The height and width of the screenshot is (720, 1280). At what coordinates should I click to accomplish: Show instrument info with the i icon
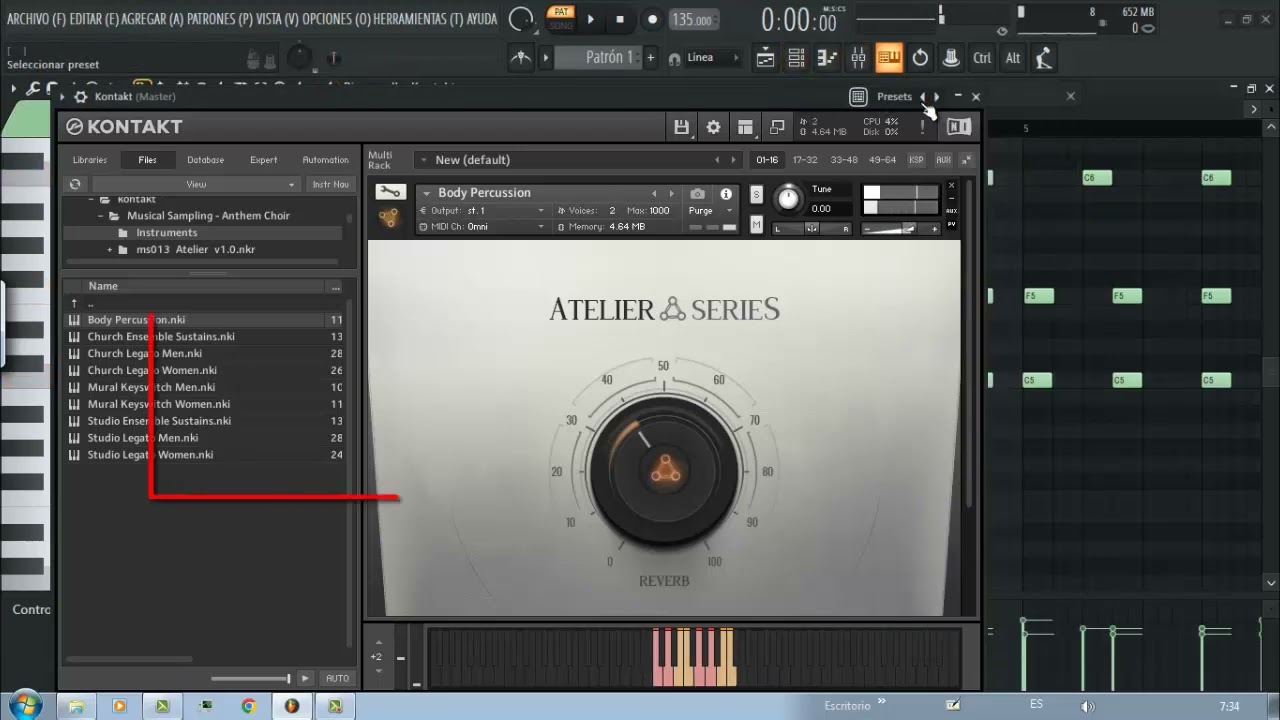tap(726, 194)
